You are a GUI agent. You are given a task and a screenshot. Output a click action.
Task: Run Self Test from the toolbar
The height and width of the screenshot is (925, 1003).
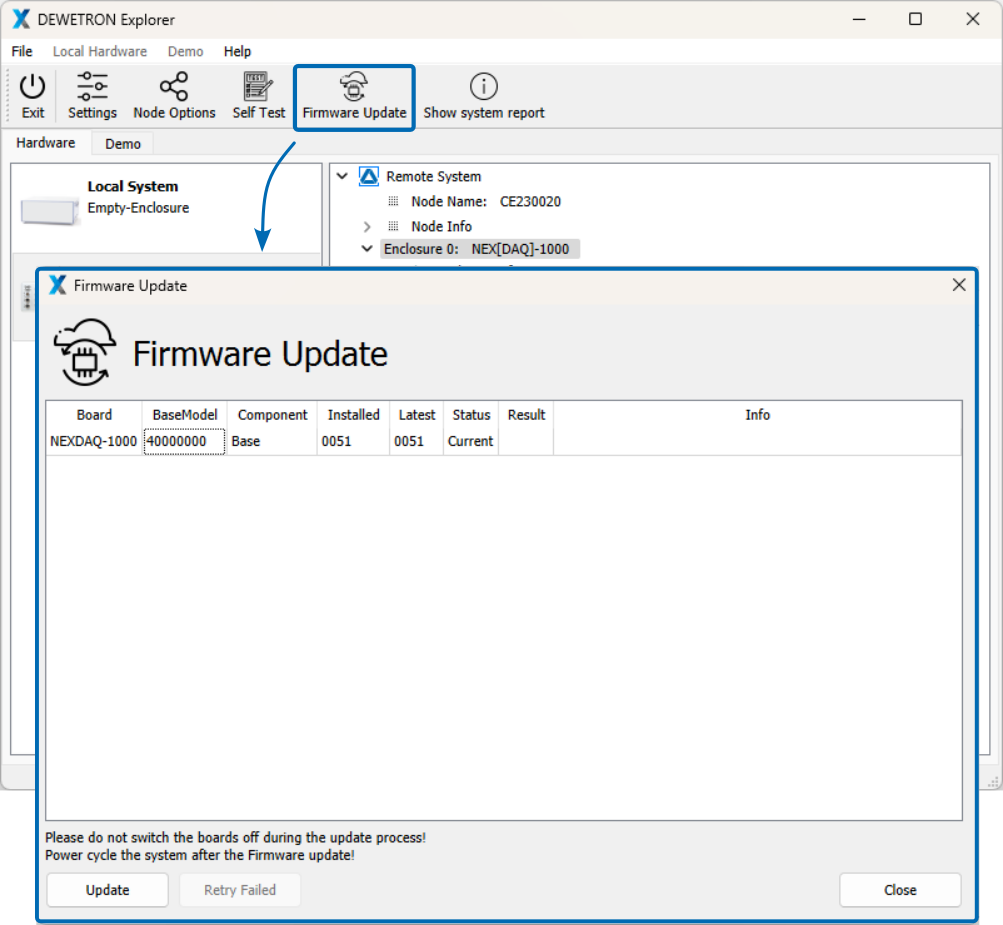tap(258, 96)
